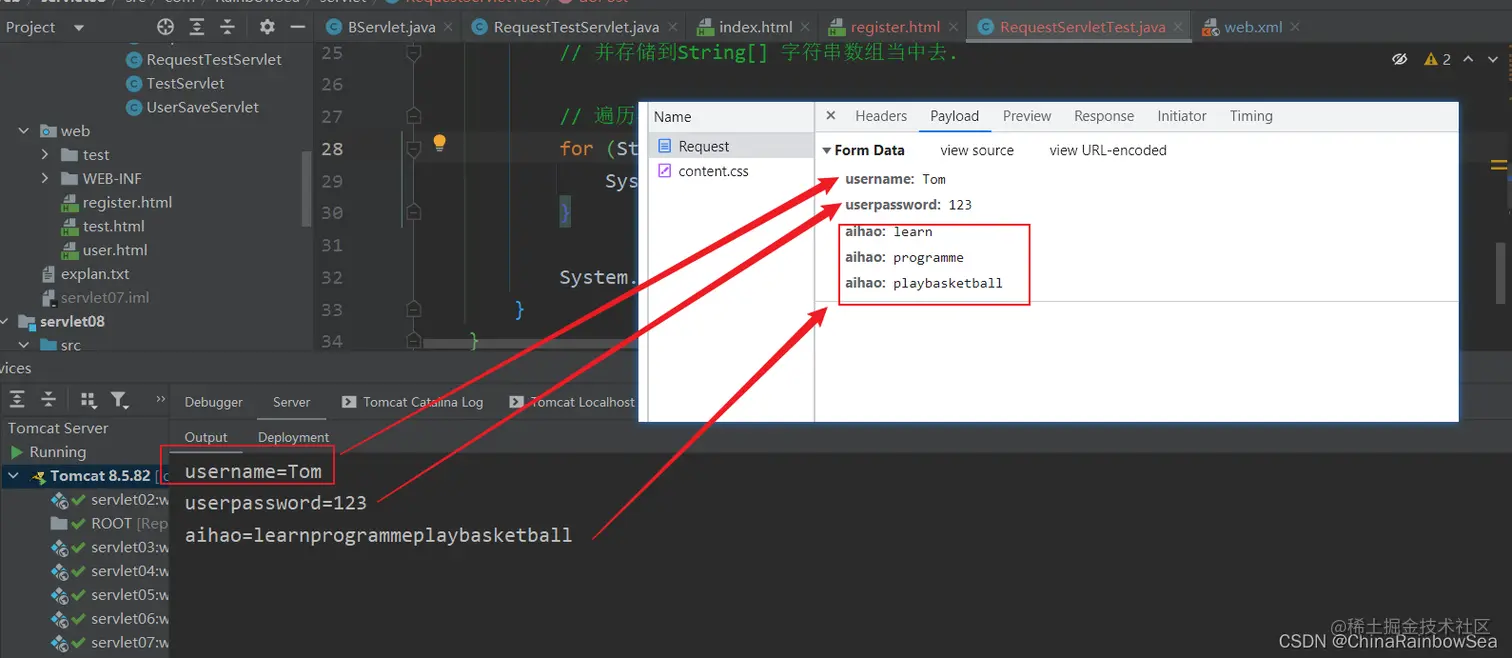Viewport: 1512px width, 658px height.
Task: Click class icon of UserSaveServlet
Action: click(x=134, y=107)
